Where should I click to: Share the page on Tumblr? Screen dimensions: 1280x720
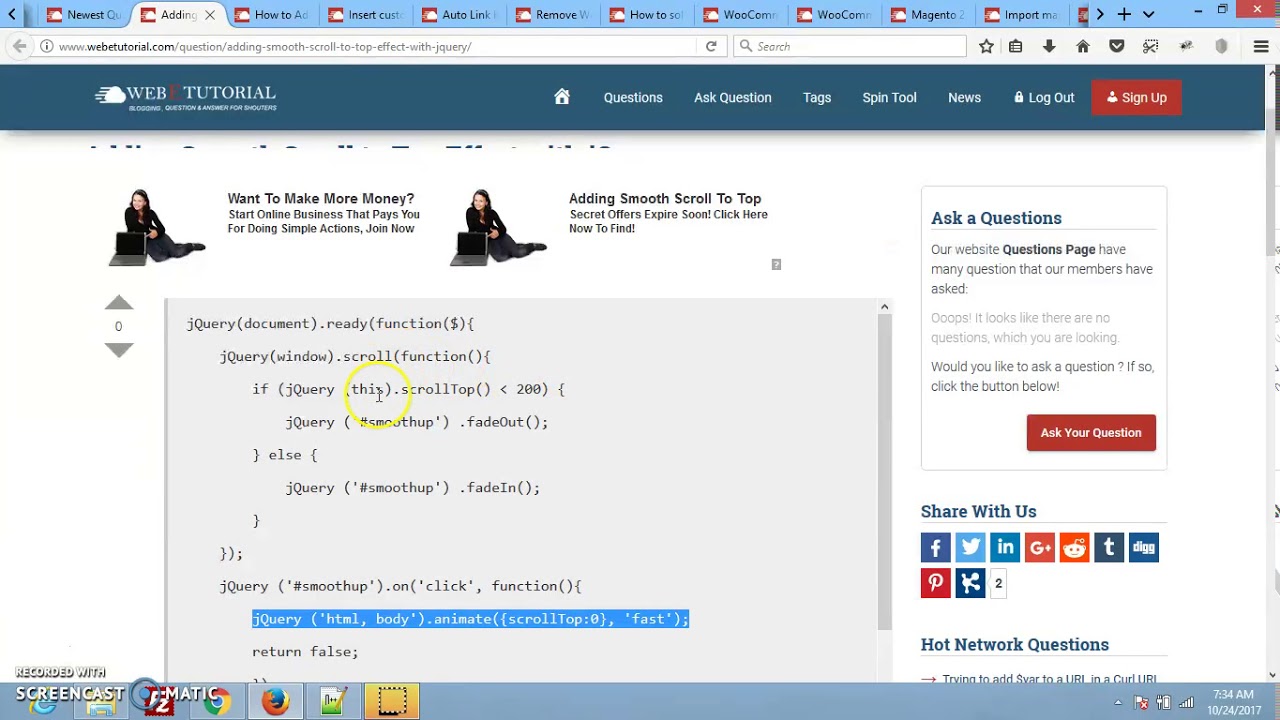tap(1109, 547)
